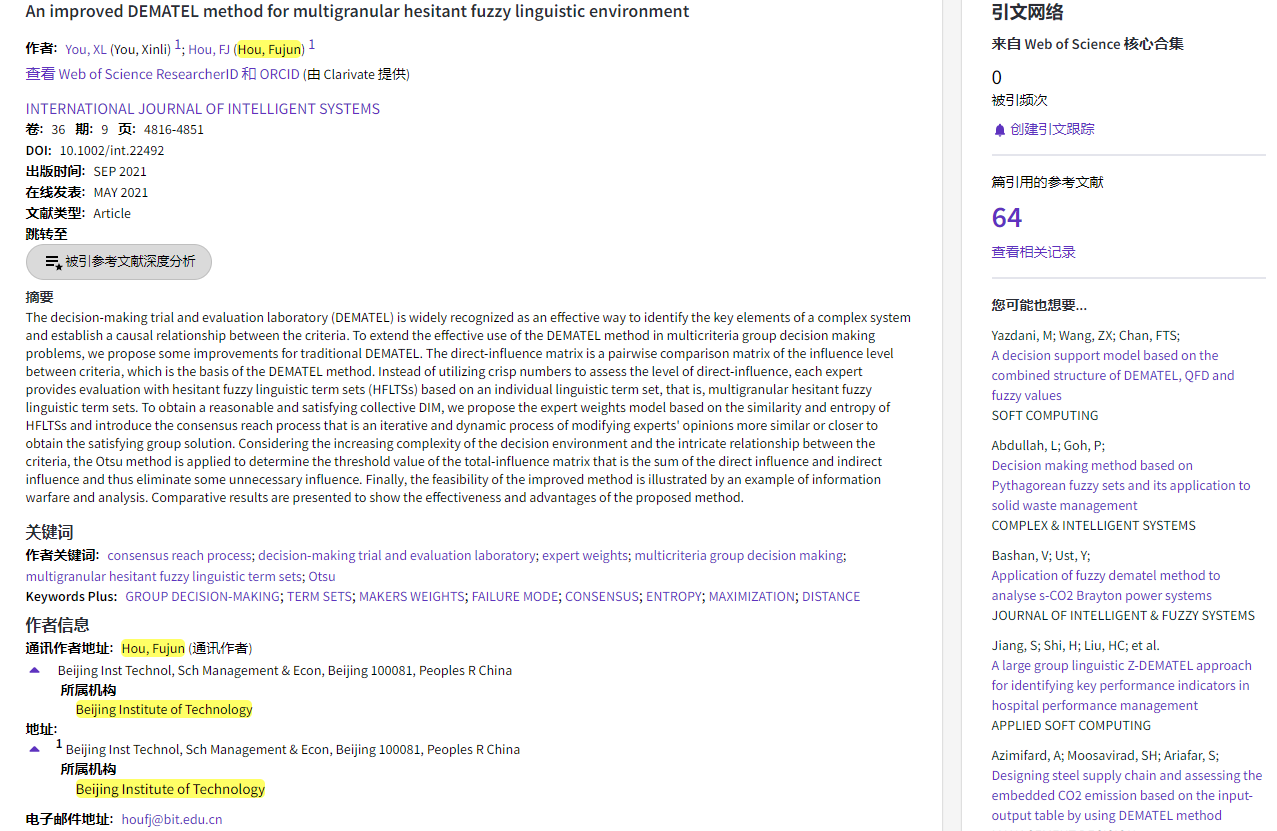This screenshot has height=831, width=1277.
Task: Click the 'Otsu' author keyword
Action: 322,576
